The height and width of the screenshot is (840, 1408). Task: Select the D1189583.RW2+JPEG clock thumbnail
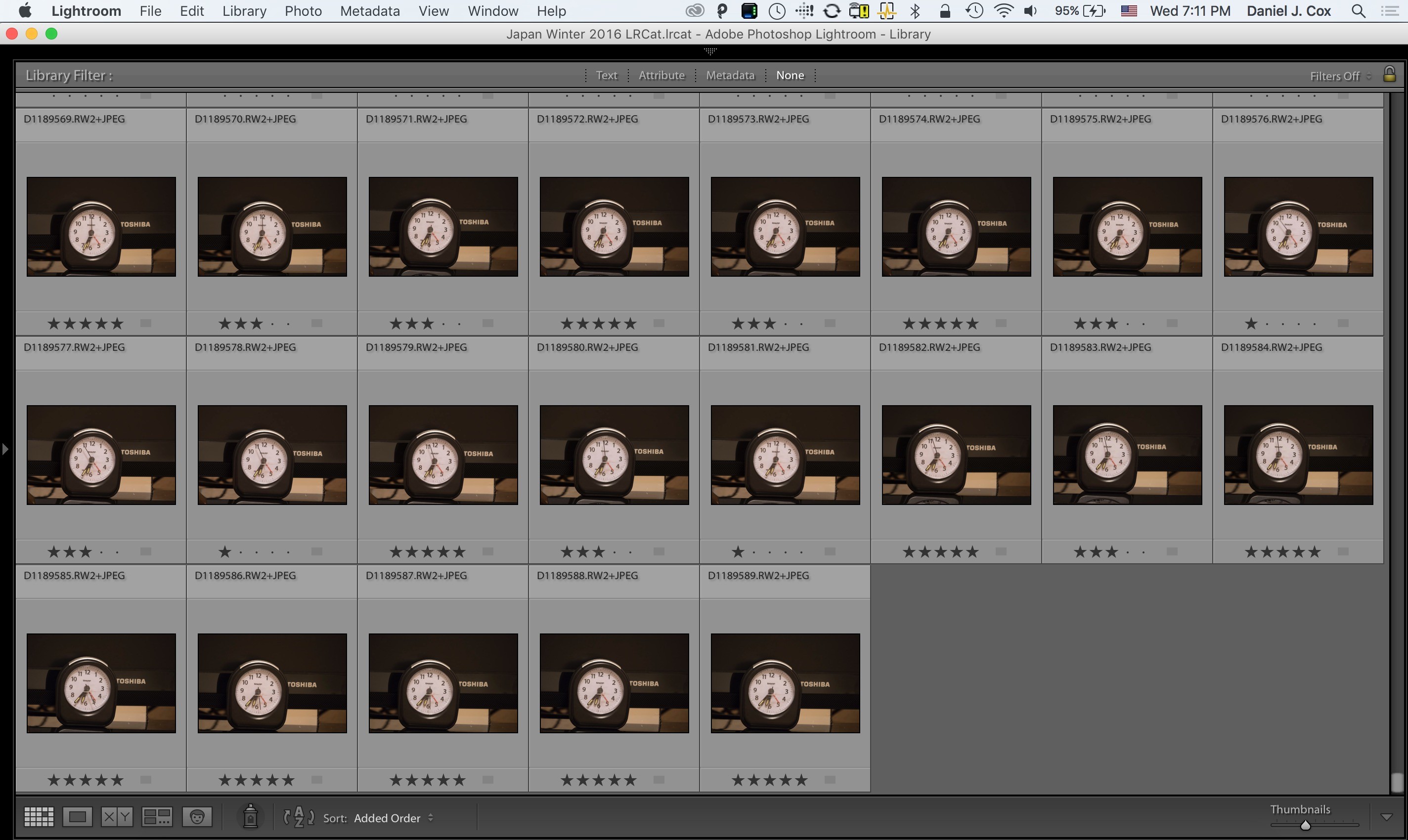click(x=1127, y=455)
